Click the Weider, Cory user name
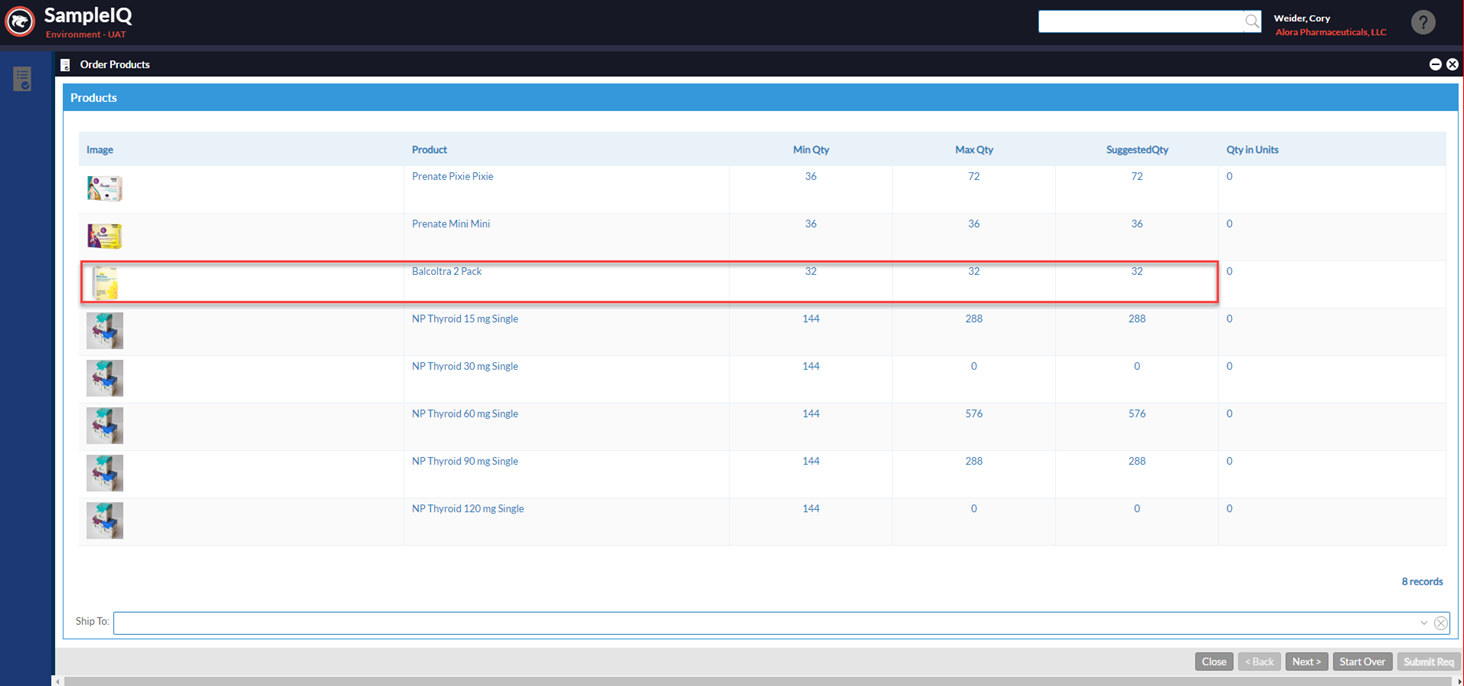This screenshot has width=1464, height=686. [x=1302, y=18]
